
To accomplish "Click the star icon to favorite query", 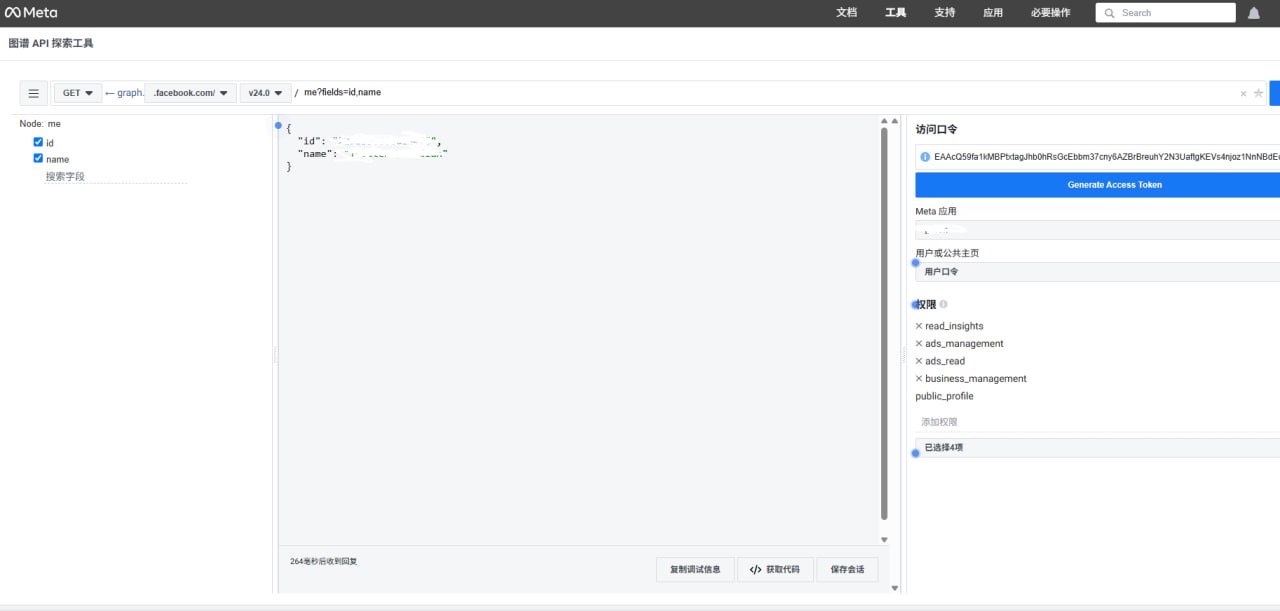I will (1258, 93).
